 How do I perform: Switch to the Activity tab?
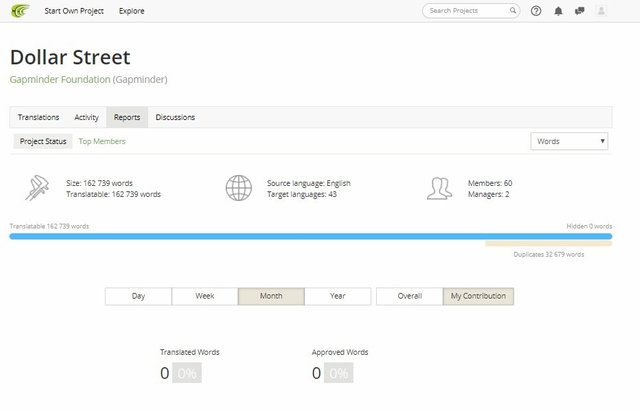tap(87, 117)
